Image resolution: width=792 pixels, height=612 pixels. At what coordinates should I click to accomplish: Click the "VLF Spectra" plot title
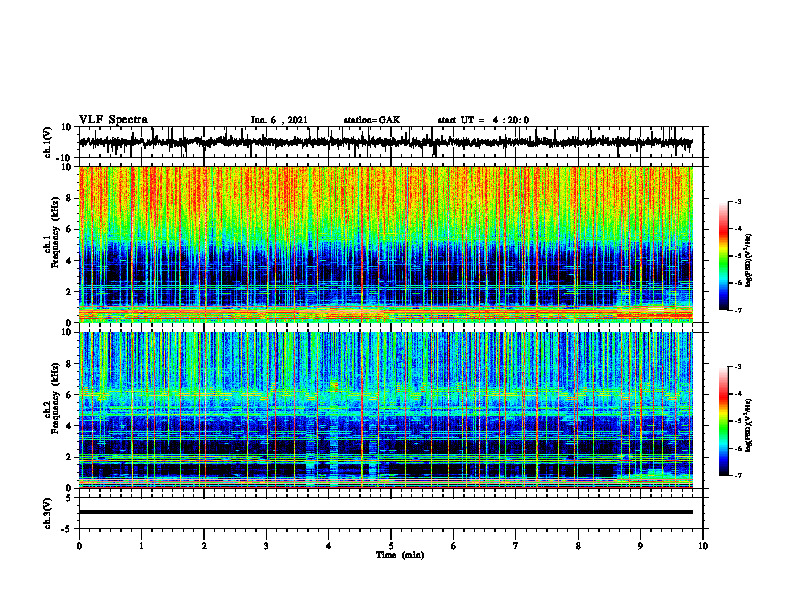click(x=113, y=120)
